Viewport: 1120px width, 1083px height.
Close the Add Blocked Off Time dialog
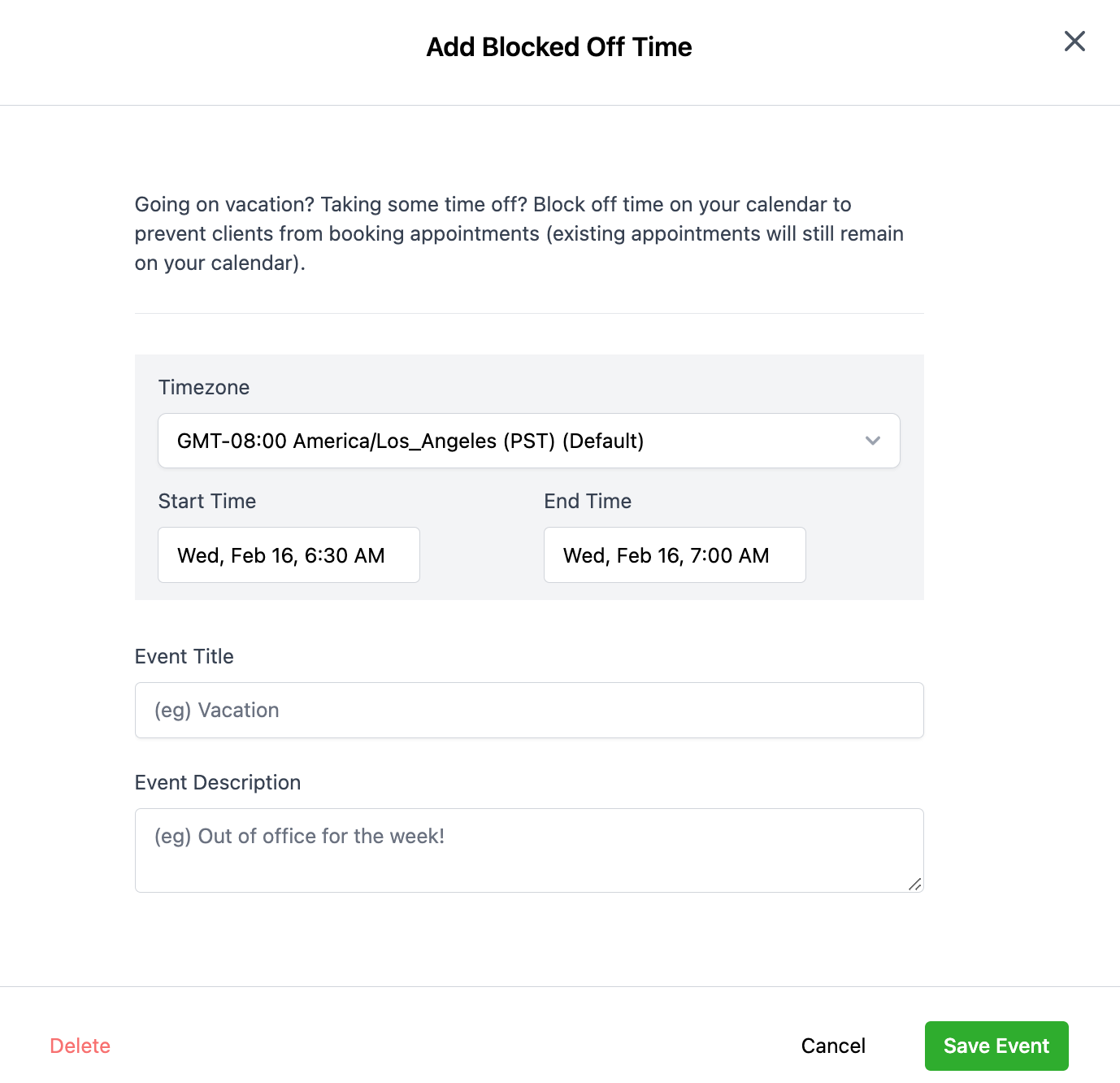click(1074, 41)
